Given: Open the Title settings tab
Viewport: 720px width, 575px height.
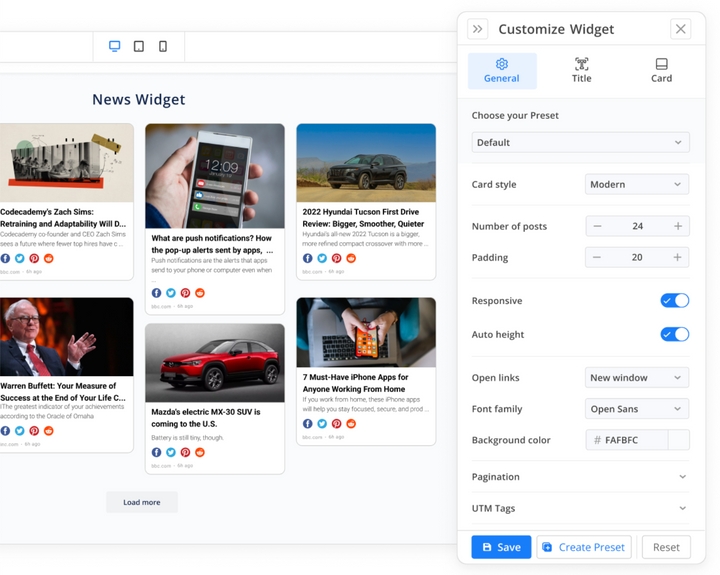Looking at the screenshot, I should pos(581,71).
